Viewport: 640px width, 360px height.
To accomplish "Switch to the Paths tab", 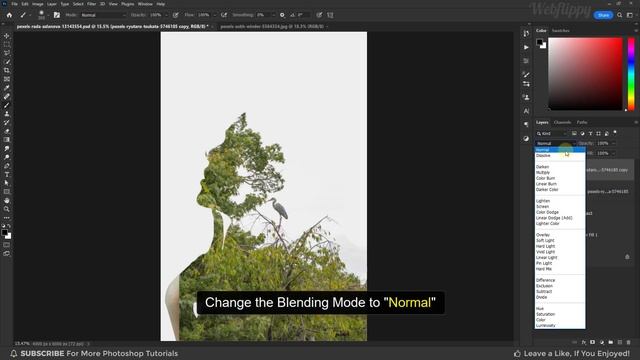I will coord(582,122).
